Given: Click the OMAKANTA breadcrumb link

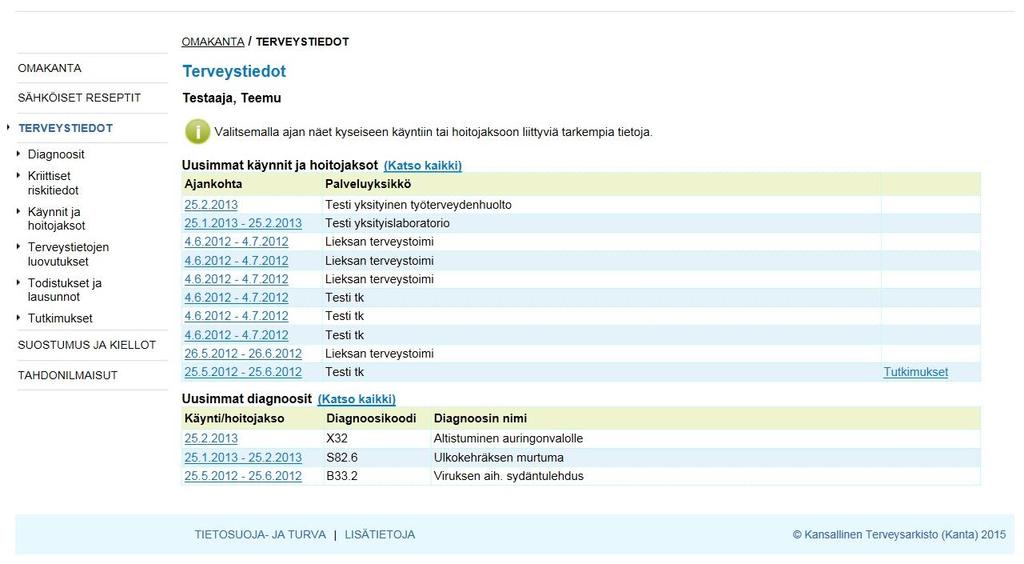Looking at the screenshot, I should pos(213,42).
